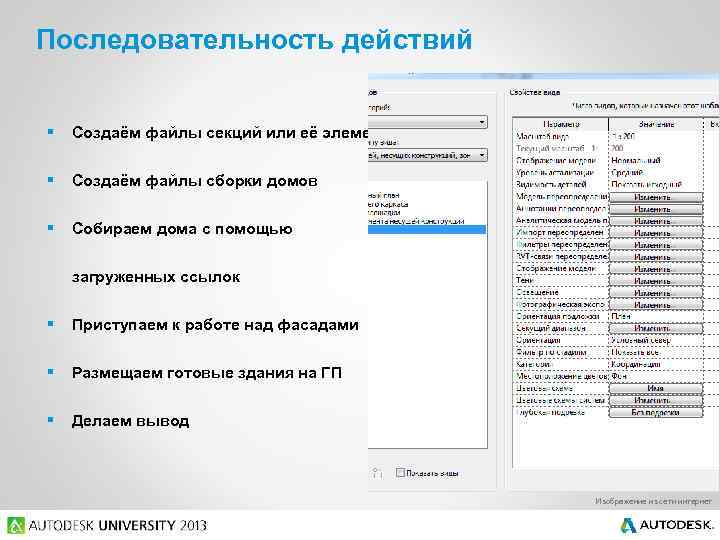Click Изменить next to Отображение модели button row
The image size is (720, 540).
click(x=656, y=269)
